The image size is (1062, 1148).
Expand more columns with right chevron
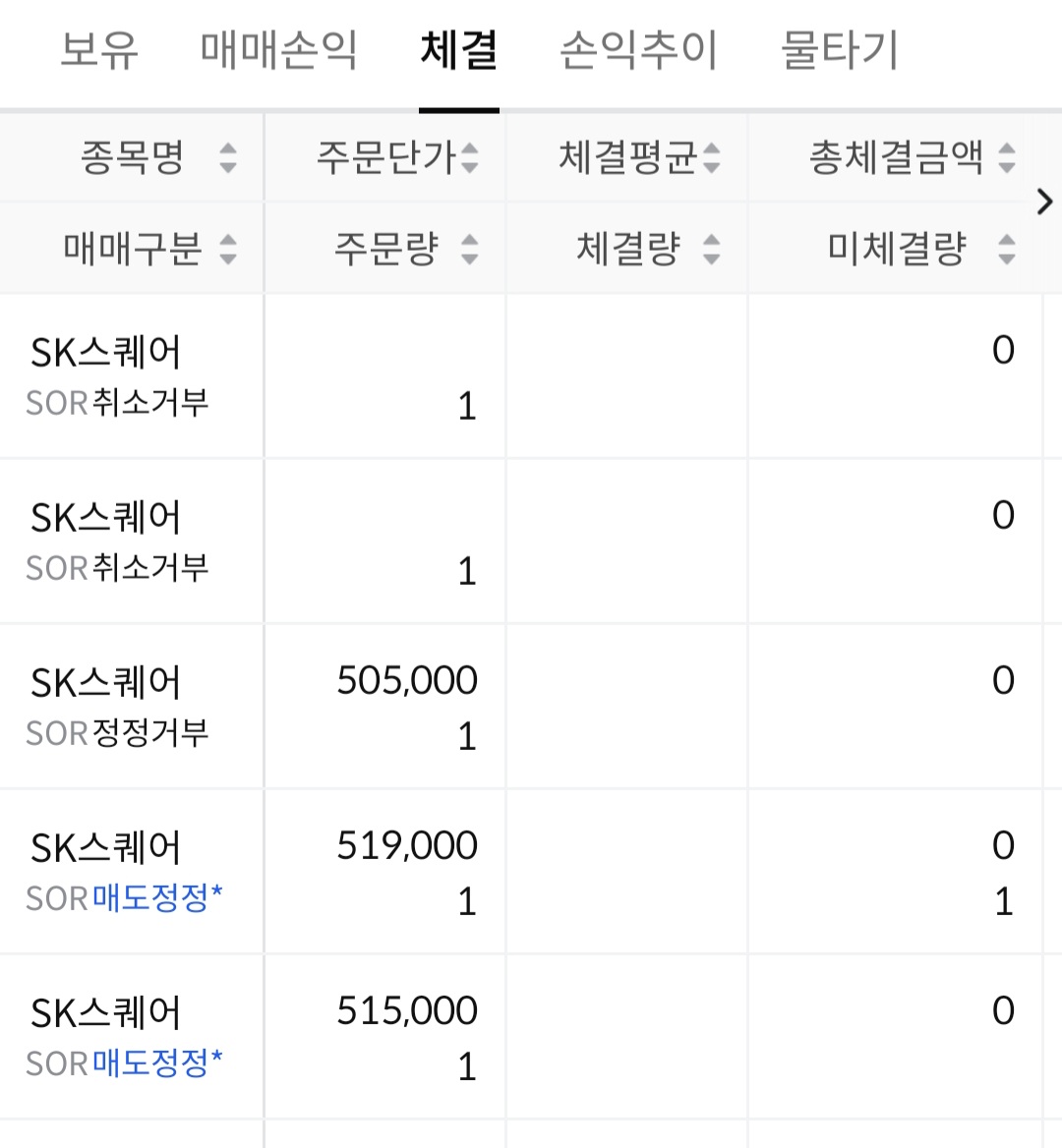coord(1045,201)
